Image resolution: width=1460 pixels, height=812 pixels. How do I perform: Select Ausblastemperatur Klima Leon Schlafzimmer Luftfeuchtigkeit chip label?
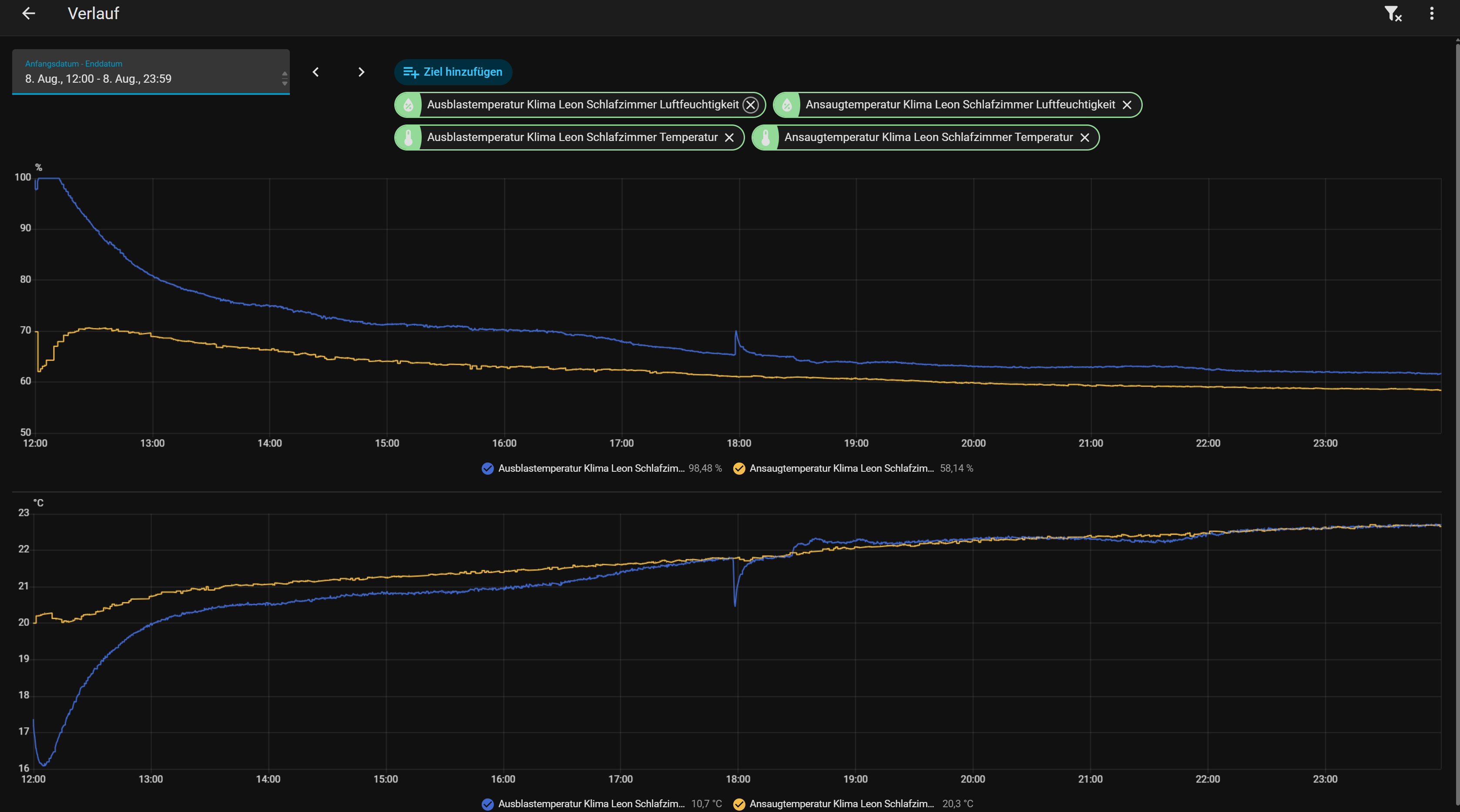[x=583, y=105]
